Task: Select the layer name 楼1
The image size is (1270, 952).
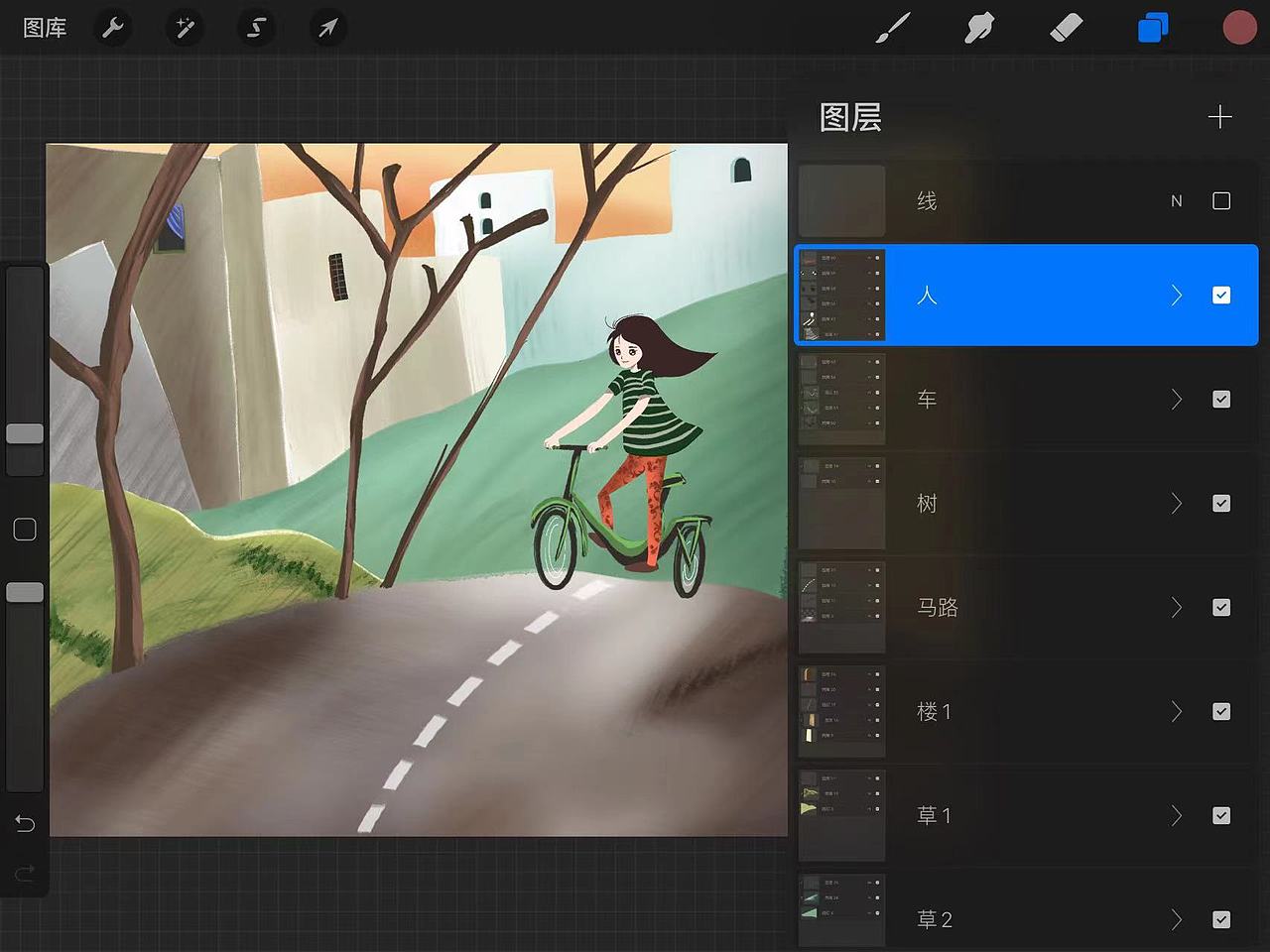Action: [x=934, y=712]
